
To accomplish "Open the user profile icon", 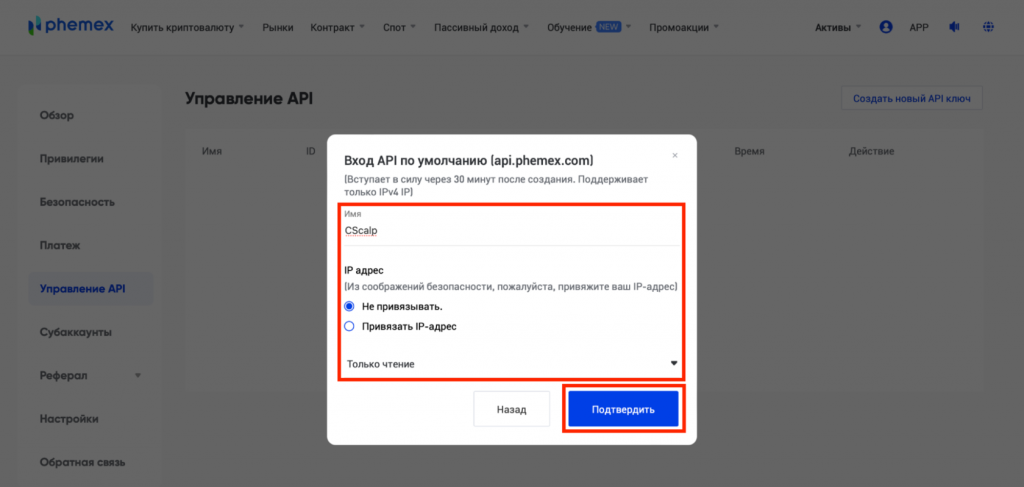I will coord(886,27).
